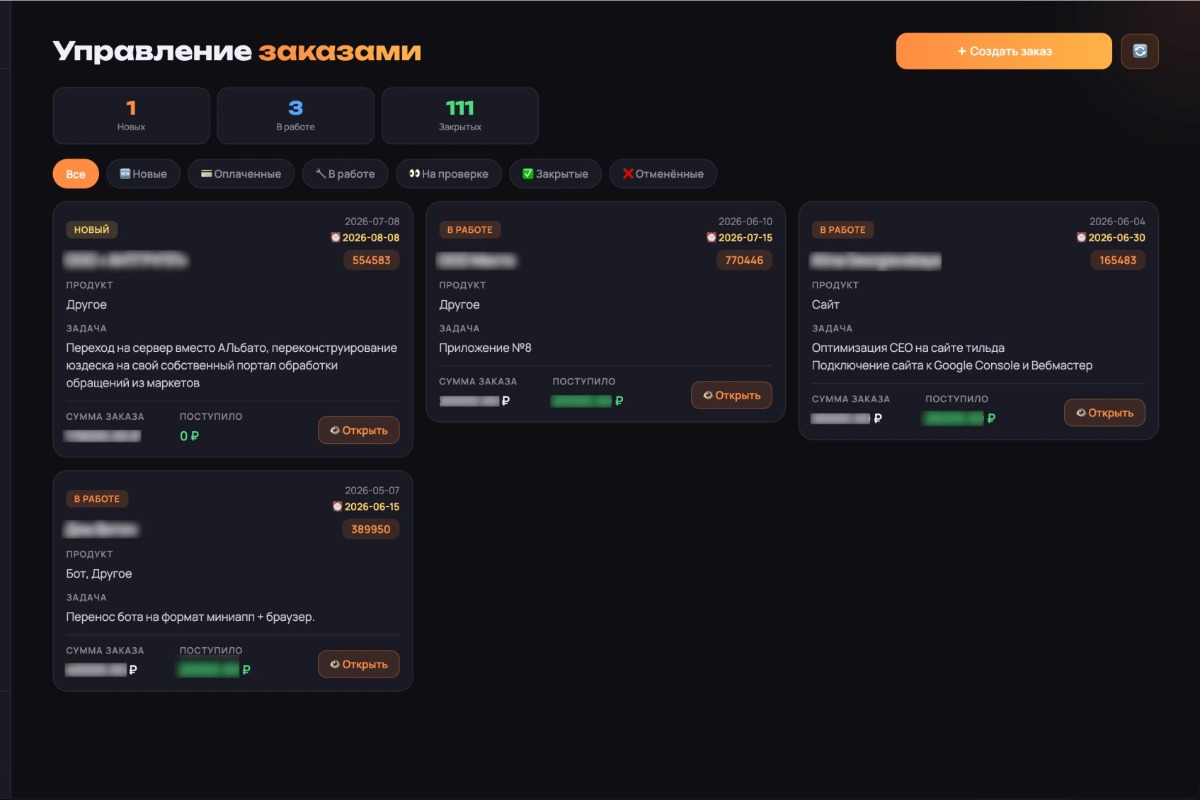The width and height of the screenshot is (1200, 800).
Task: Create a new order with Создать заказ
Action: coord(1004,51)
